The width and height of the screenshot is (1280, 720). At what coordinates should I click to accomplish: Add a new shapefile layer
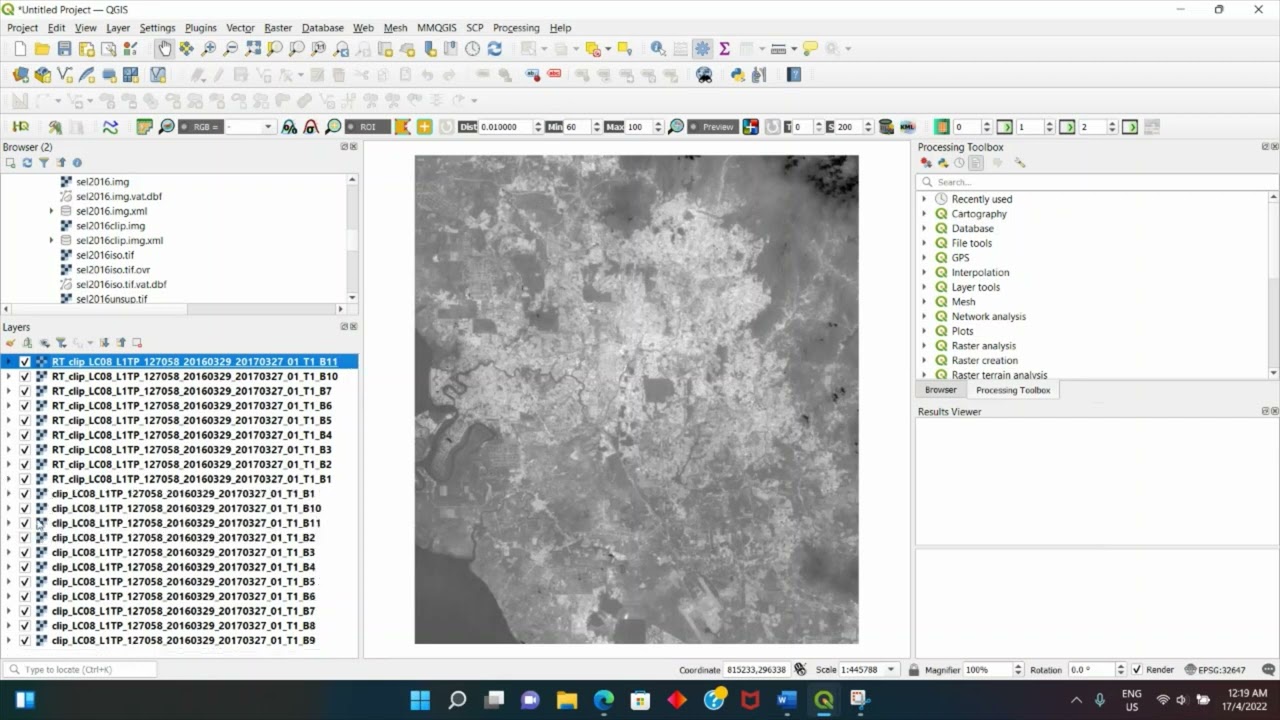65,75
